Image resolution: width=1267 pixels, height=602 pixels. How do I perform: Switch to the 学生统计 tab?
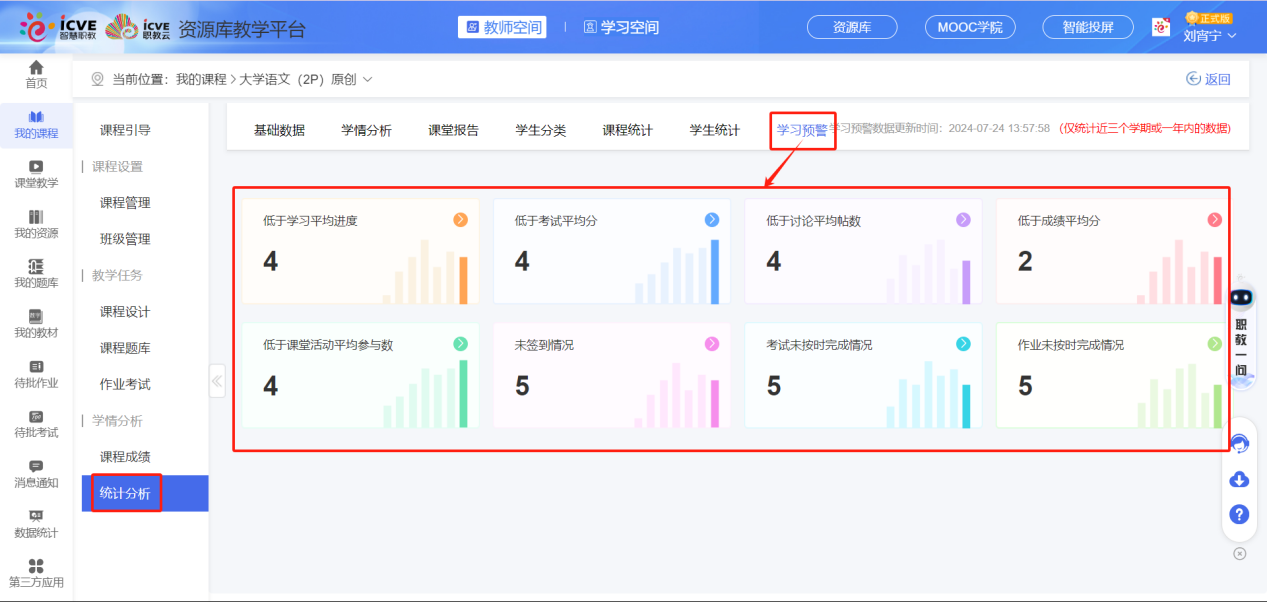[x=712, y=129]
